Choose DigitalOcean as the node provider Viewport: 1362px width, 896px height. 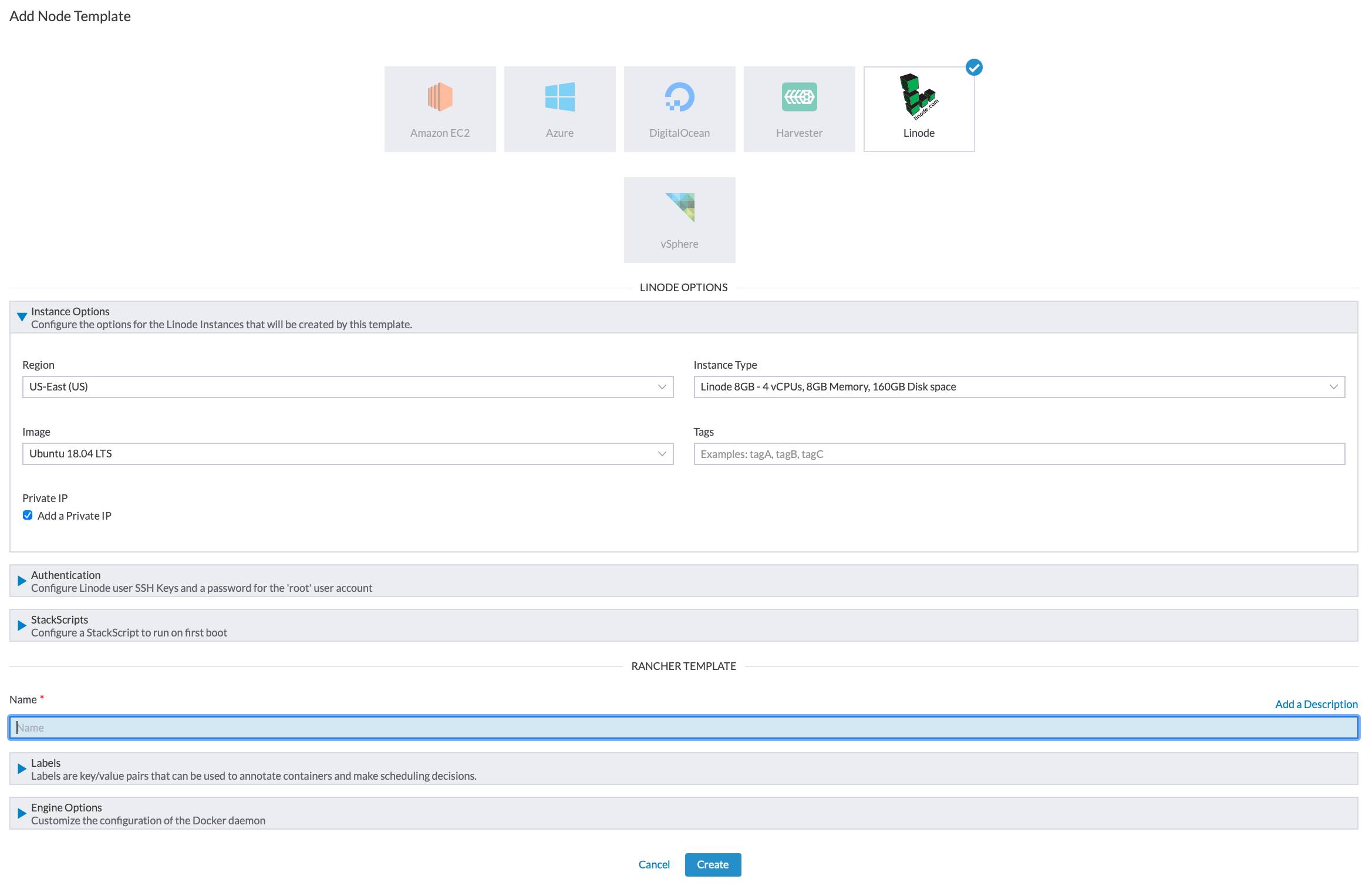click(x=679, y=108)
